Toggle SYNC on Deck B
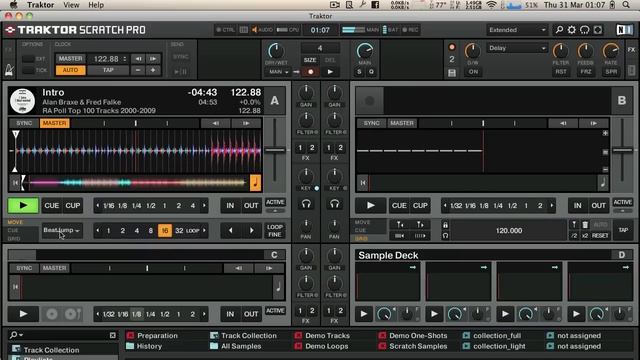This screenshot has width=640, height=360. pos(371,123)
